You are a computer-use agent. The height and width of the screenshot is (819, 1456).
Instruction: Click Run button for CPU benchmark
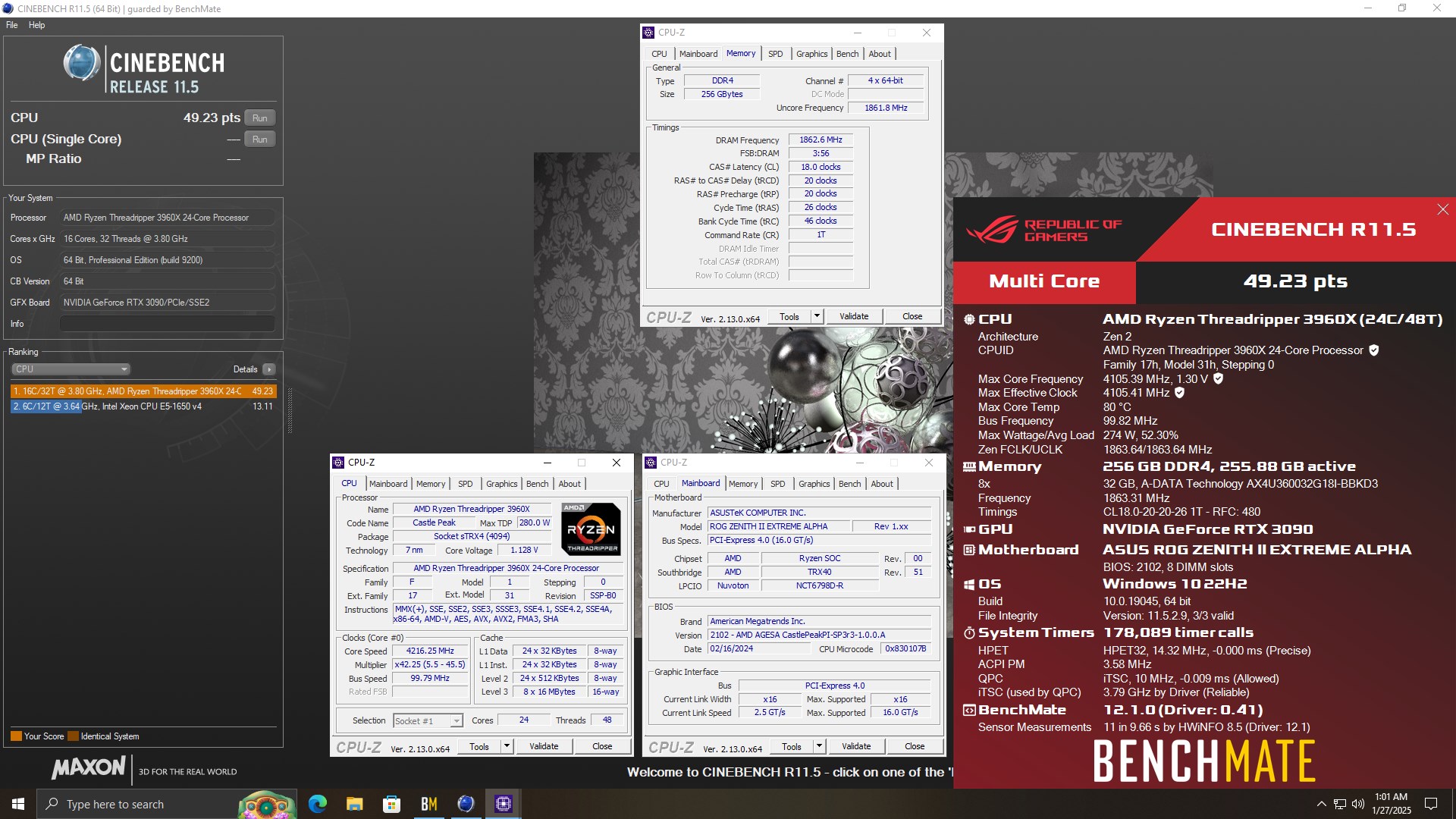pyautogui.click(x=259, y=118)
